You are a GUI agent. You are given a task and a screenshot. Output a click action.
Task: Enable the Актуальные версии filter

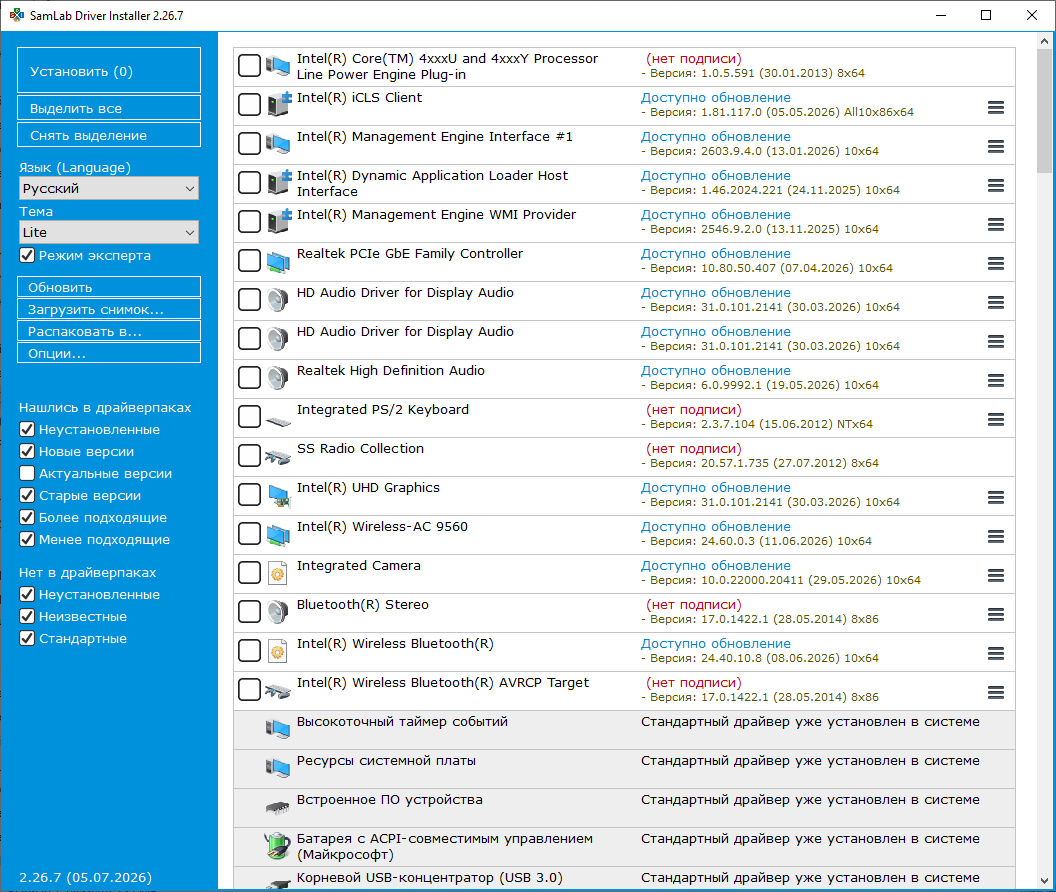pos(27,474)
